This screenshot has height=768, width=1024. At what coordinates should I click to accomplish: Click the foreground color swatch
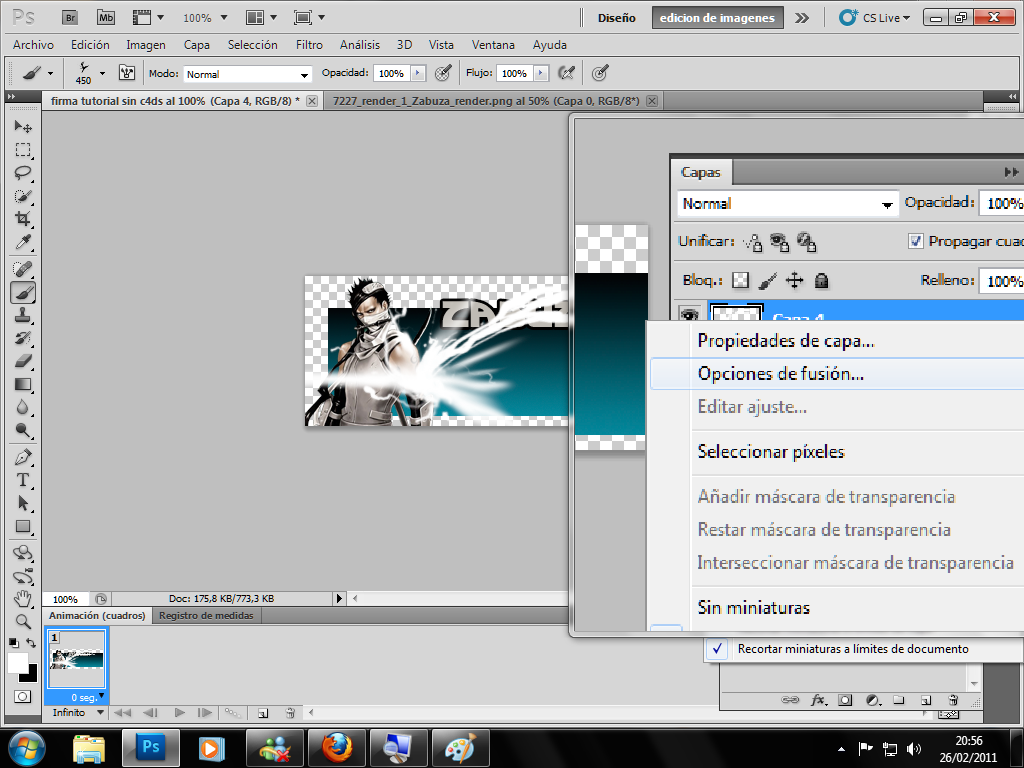point(16,662)
